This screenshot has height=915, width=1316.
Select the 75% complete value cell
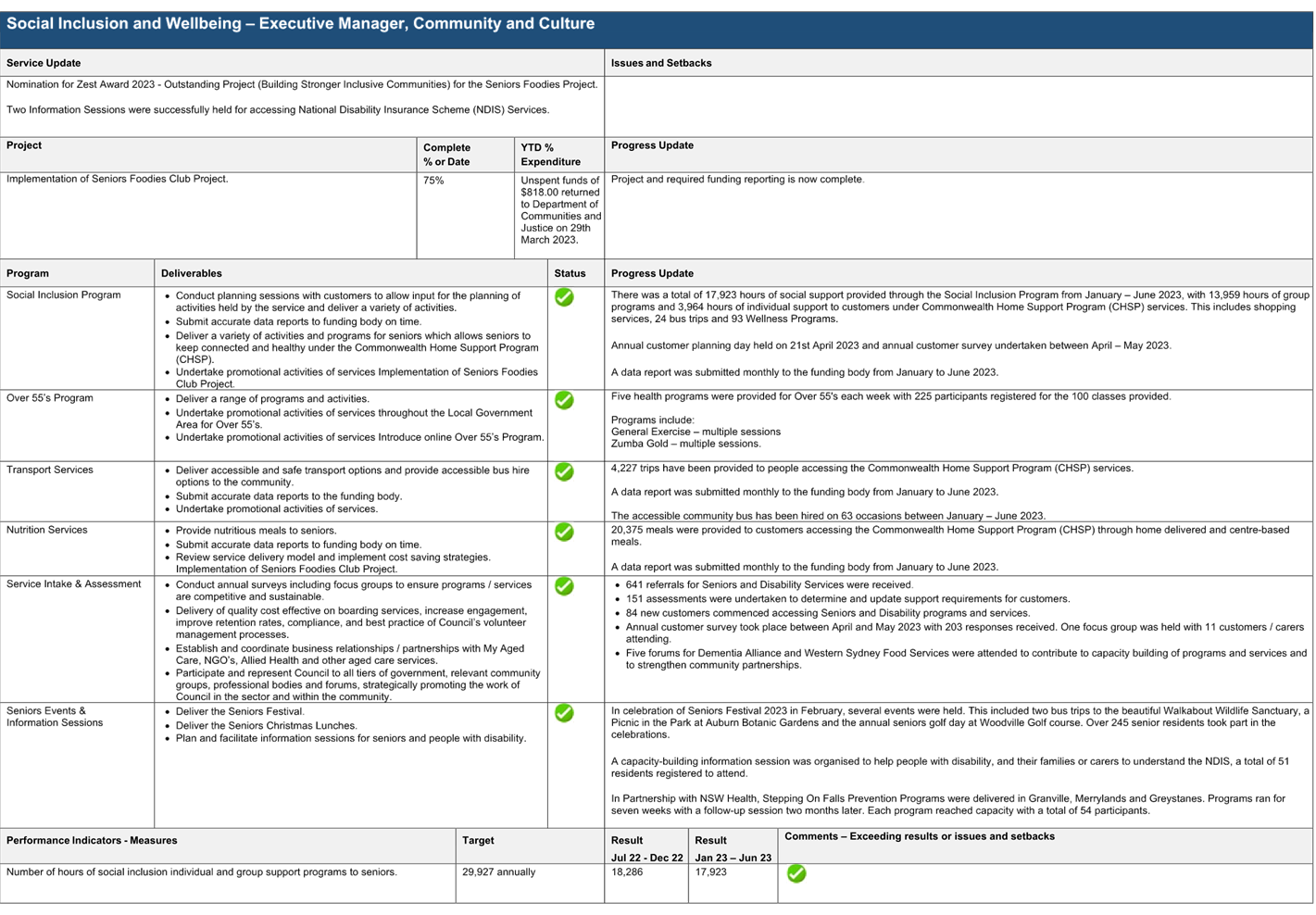point(433,181)
